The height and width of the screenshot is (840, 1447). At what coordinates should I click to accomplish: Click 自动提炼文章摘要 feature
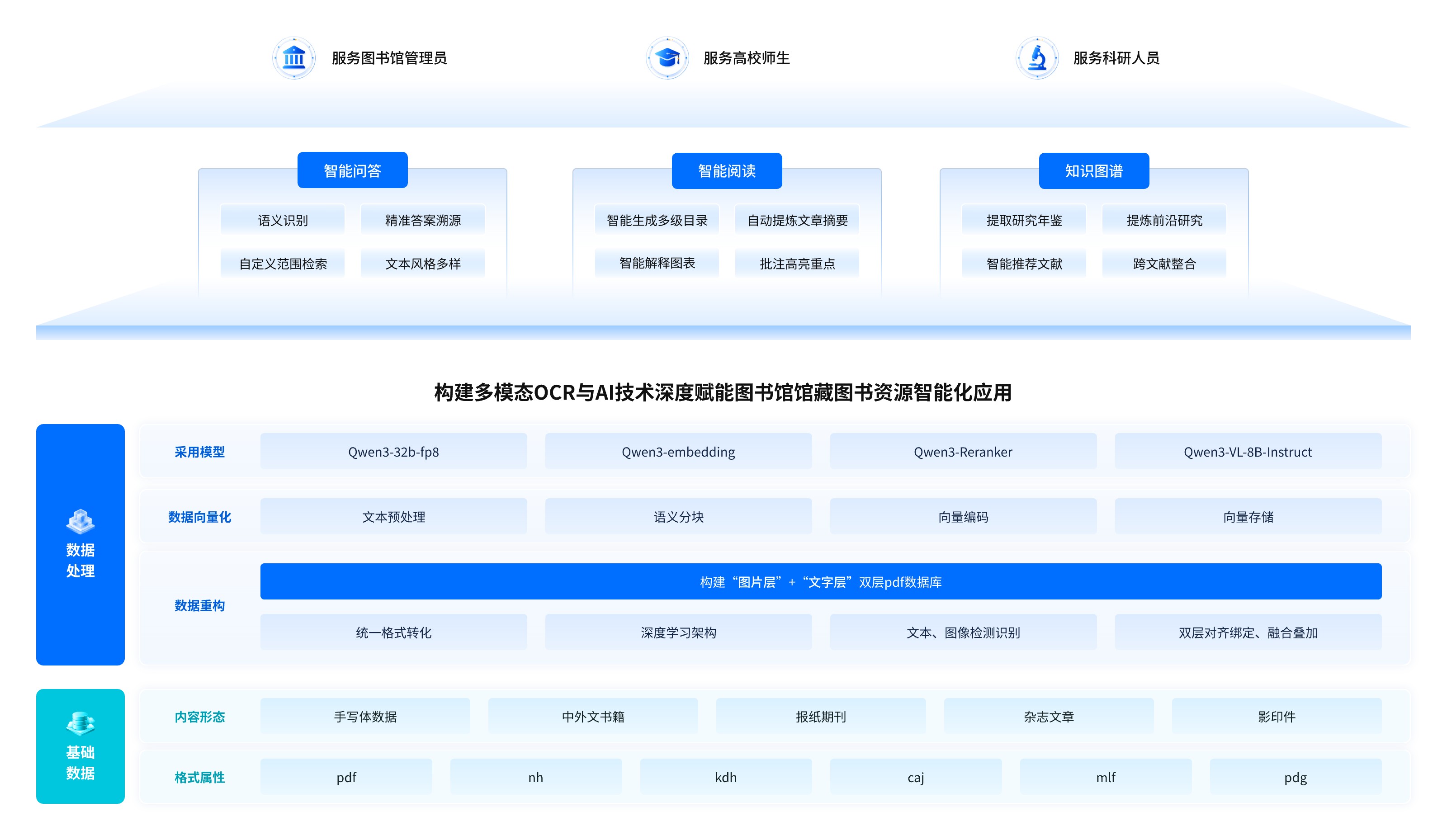point(797,220)
